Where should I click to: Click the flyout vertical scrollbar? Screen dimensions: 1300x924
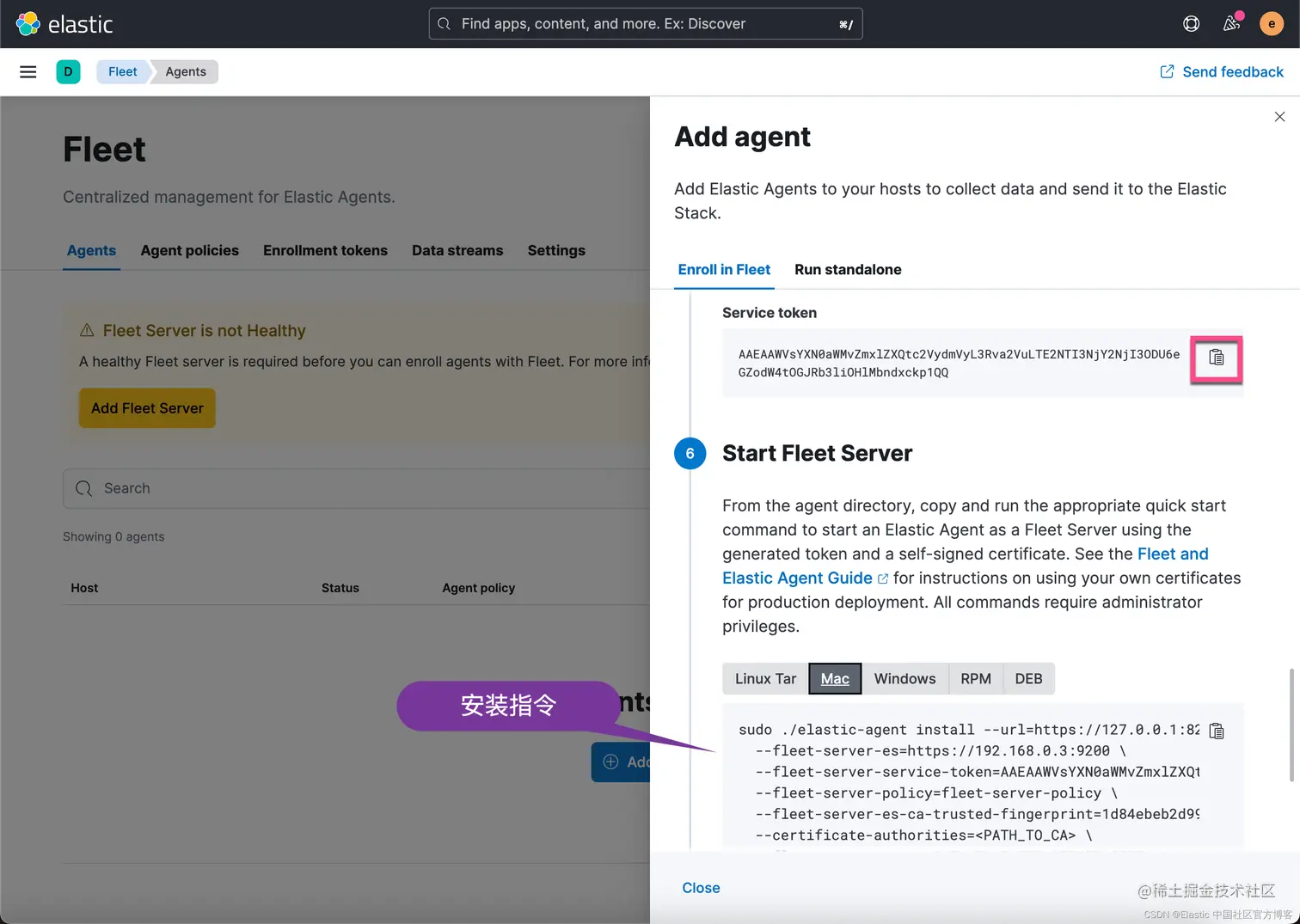(x=1291, y=725)
